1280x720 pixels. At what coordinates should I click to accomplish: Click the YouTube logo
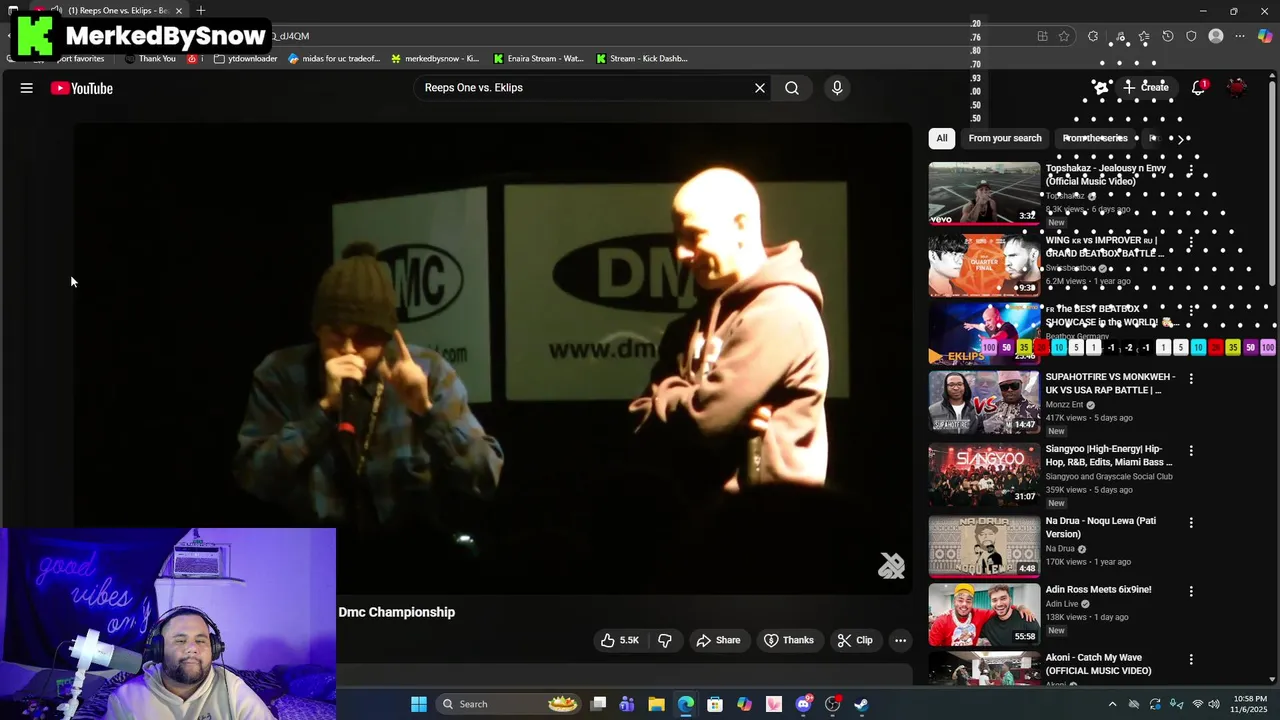[x=82, y=88]
